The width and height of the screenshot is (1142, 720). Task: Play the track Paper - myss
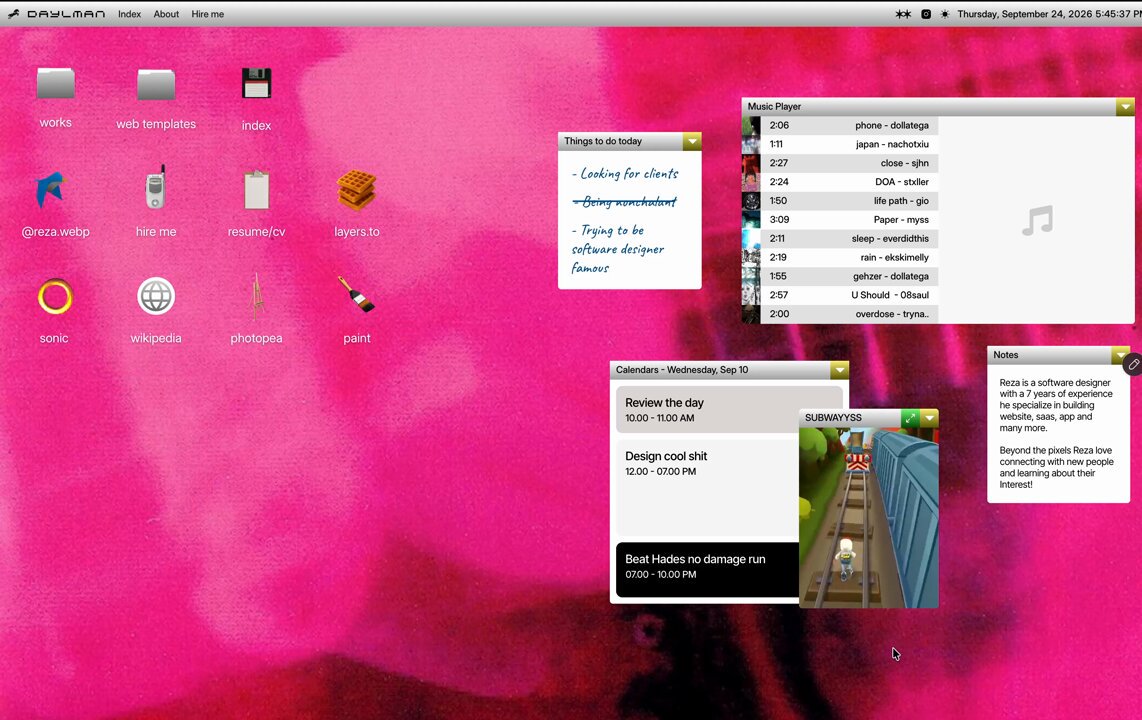[840, 220]
